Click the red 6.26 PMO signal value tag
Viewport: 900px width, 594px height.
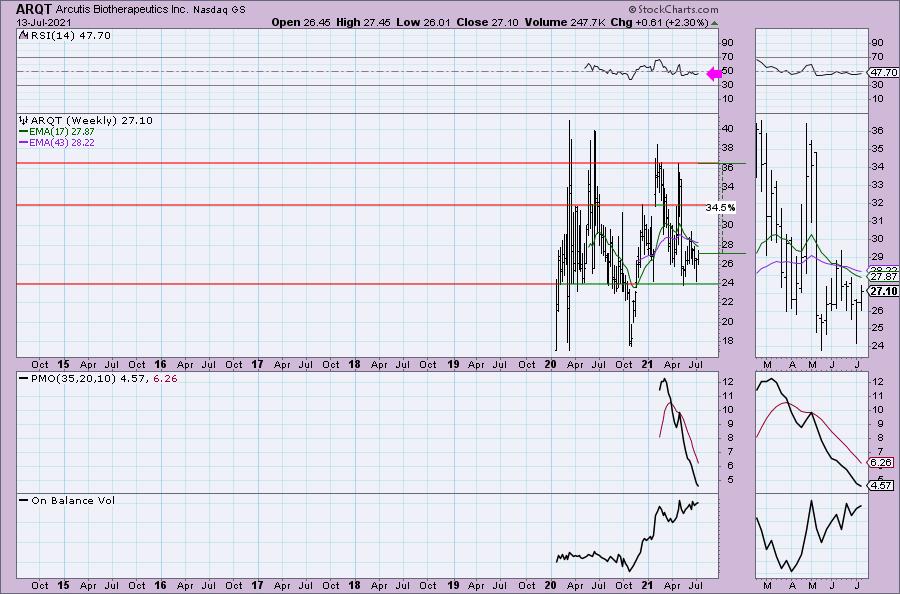[881, 462]
